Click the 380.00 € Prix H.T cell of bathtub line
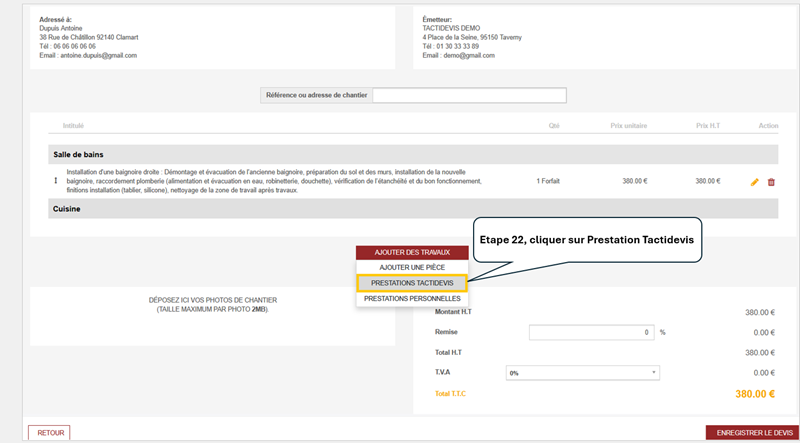Screen dimensions: 800x443 coord(708,181)
